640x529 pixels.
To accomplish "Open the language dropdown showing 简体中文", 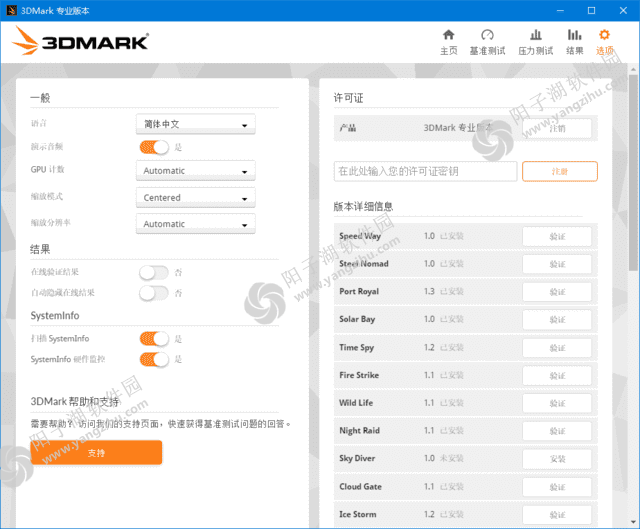I will [x=196, y=124].
